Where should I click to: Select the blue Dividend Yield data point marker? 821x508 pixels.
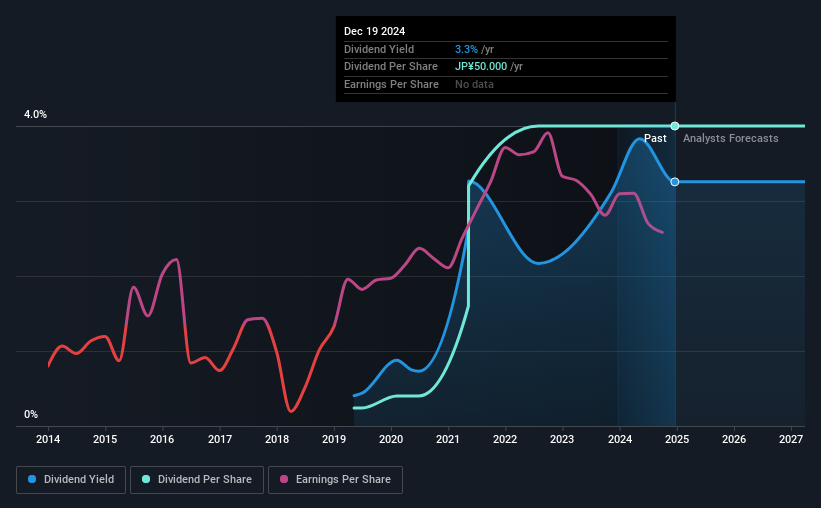click(x=675, y=182)
